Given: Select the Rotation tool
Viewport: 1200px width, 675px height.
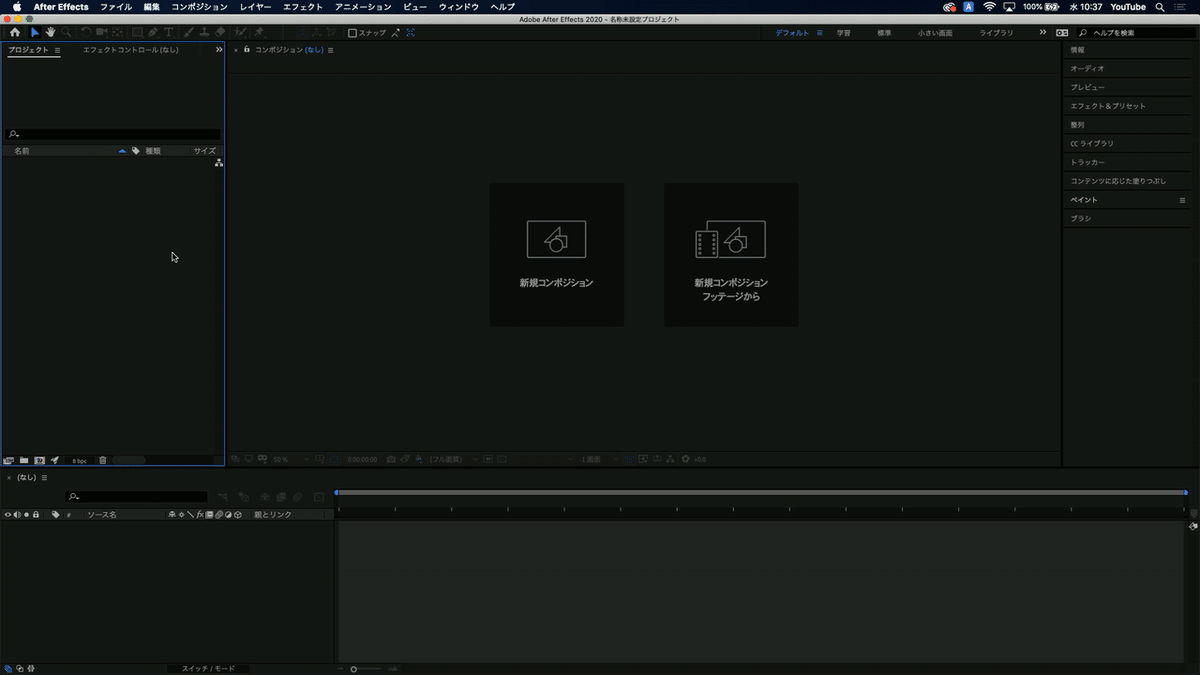Looking at the screenshot, I should tap(86, 32).
